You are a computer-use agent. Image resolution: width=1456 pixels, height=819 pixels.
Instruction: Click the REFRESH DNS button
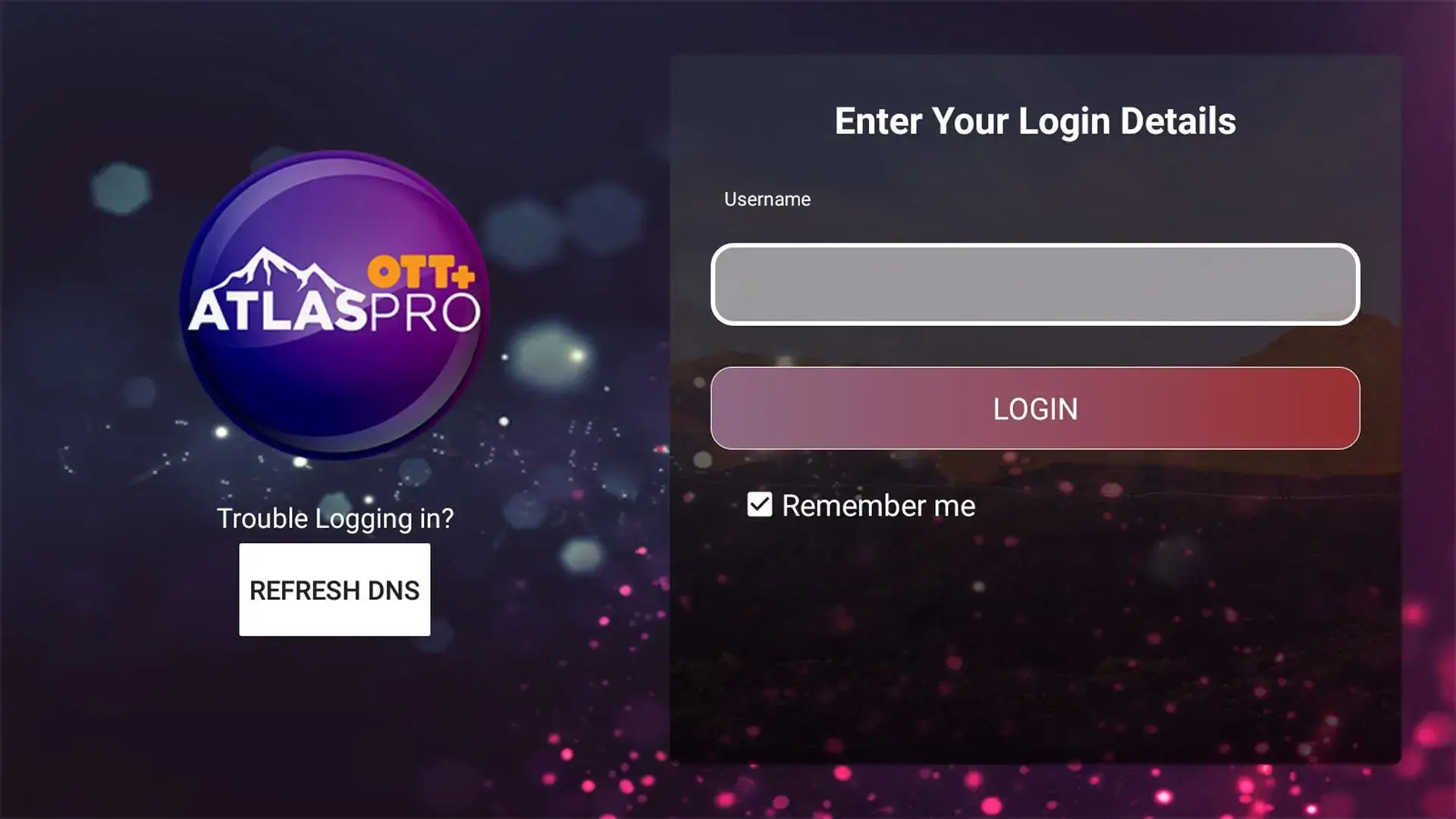coord(334,589)
